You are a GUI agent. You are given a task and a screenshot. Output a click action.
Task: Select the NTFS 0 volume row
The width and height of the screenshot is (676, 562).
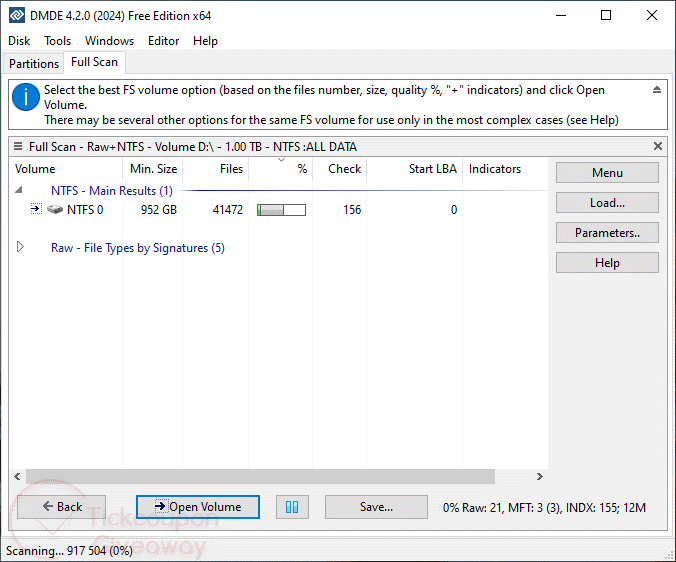click(x=278, y=209)
